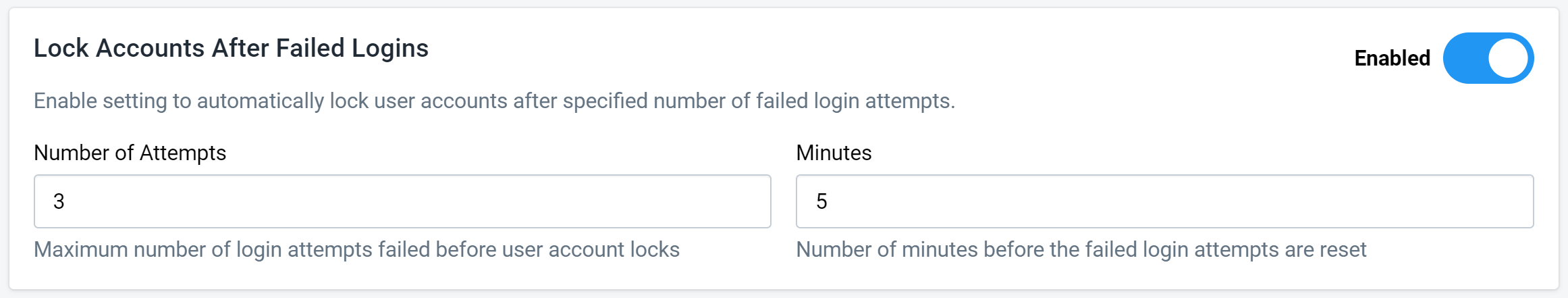Screen dimensions: 1568x298
Task: Click the value 5 in the Minutes field
Action: point(821,201)
